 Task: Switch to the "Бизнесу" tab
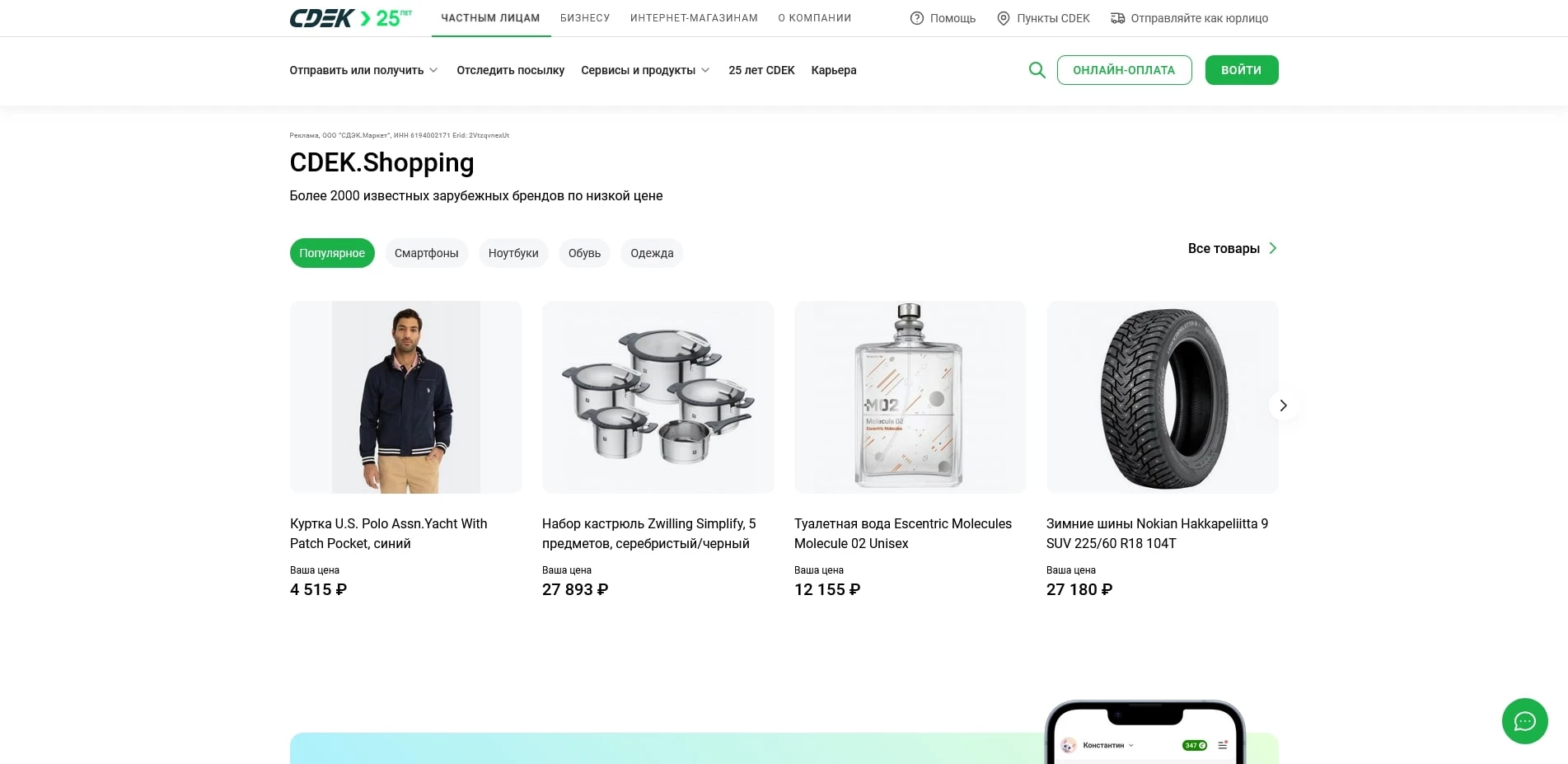coord(585,18)
